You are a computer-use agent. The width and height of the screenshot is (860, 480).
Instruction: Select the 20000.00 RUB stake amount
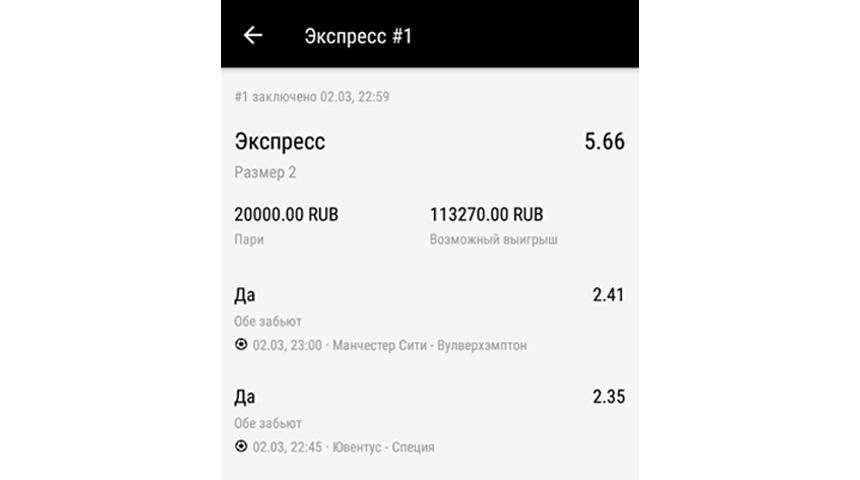pyautogui.click(x=286, y=214)
